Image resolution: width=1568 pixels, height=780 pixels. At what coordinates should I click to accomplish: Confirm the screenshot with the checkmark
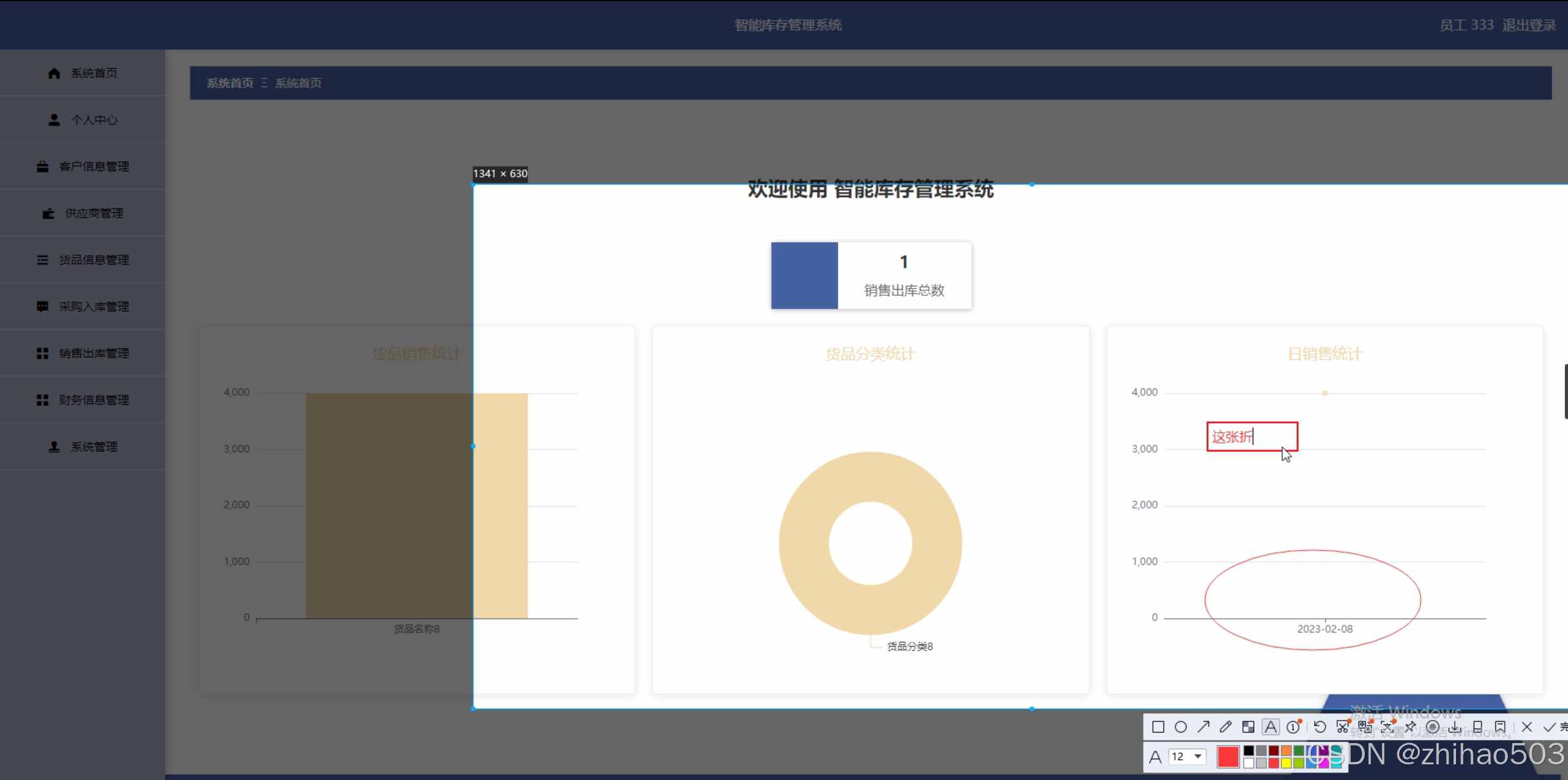tap(1549, 727)
